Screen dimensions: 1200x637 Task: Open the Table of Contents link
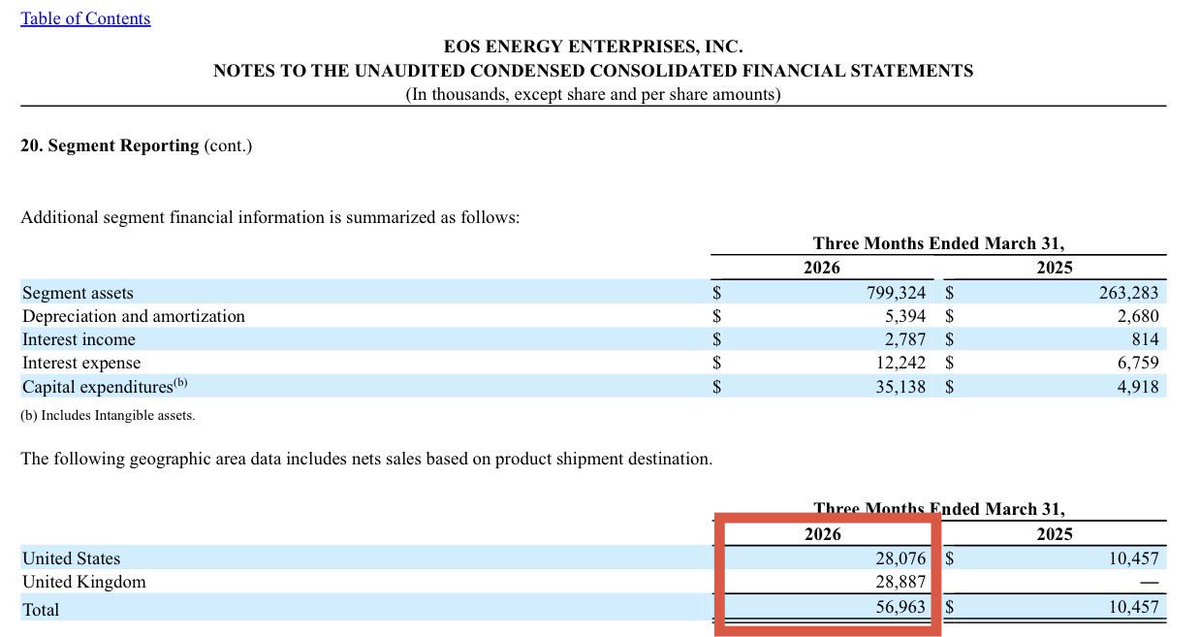coord(86,18)
